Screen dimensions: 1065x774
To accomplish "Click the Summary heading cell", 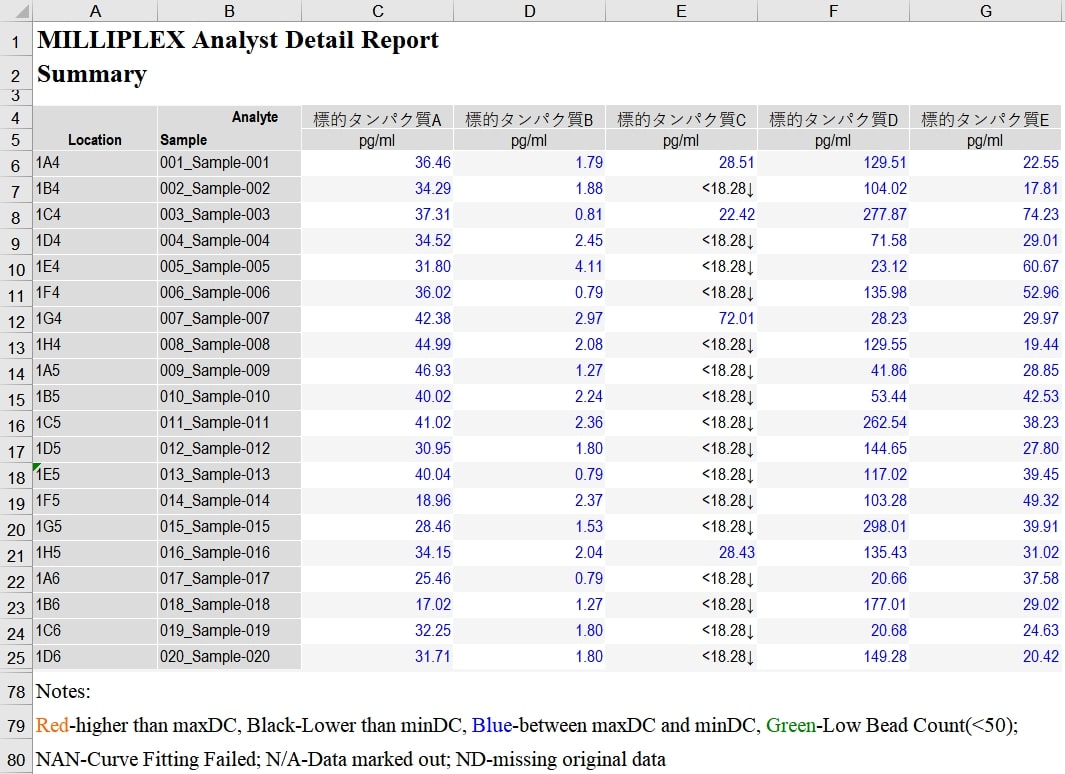I will coord(92,74).
